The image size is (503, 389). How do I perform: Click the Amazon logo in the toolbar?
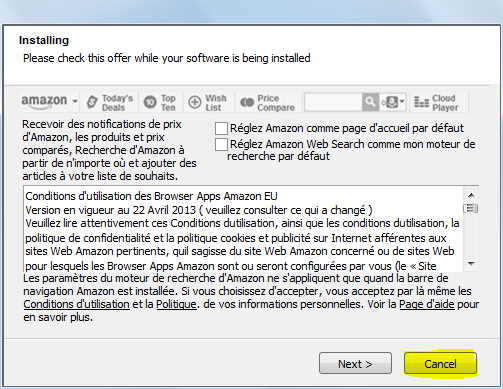pos(44,102)
